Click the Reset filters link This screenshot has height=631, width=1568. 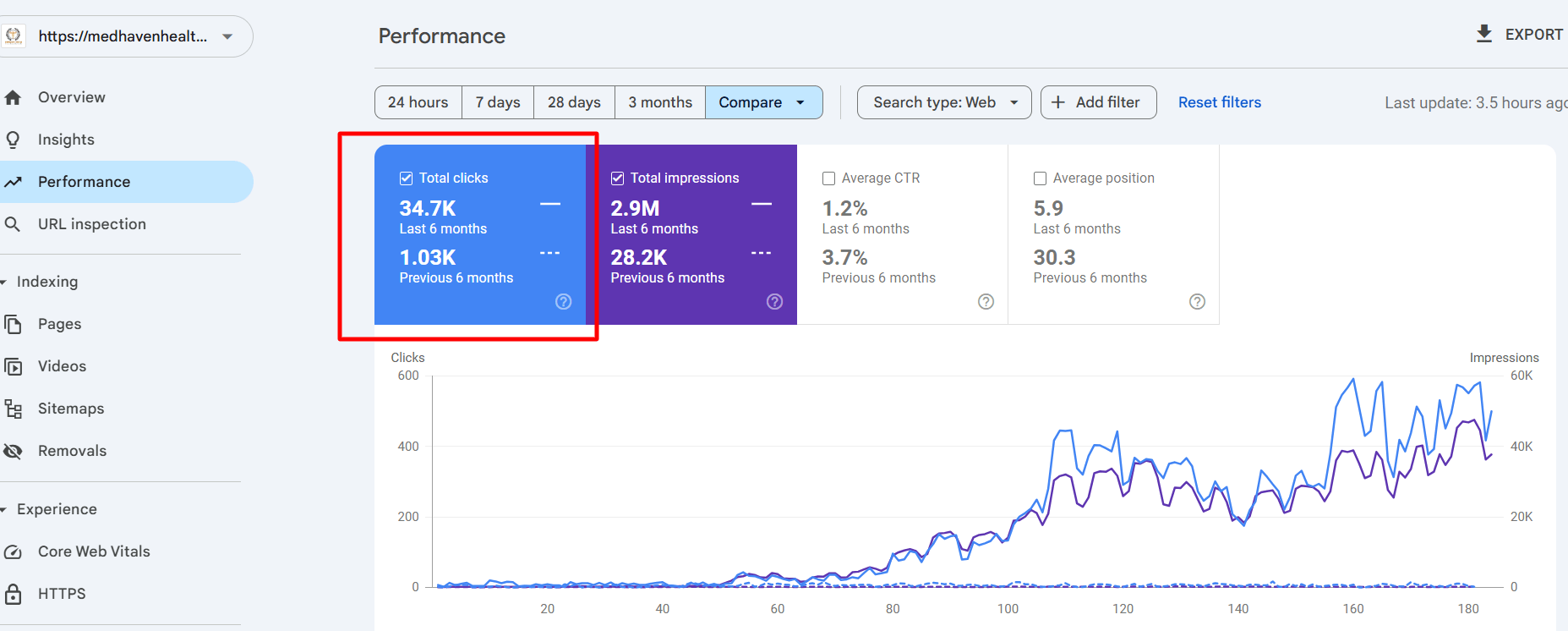pos(1220,102)
